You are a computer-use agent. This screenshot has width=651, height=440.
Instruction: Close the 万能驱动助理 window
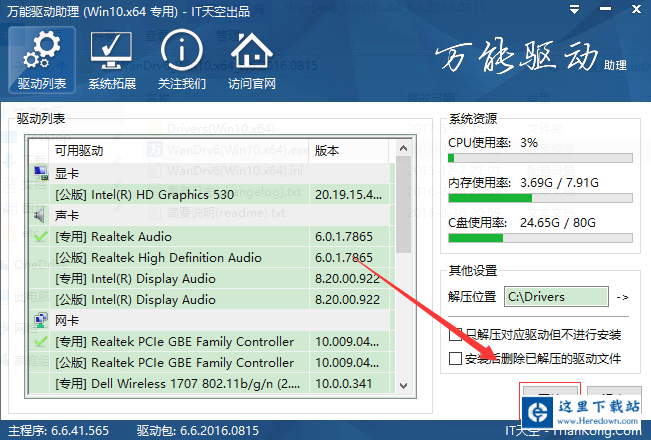[636, 9]
